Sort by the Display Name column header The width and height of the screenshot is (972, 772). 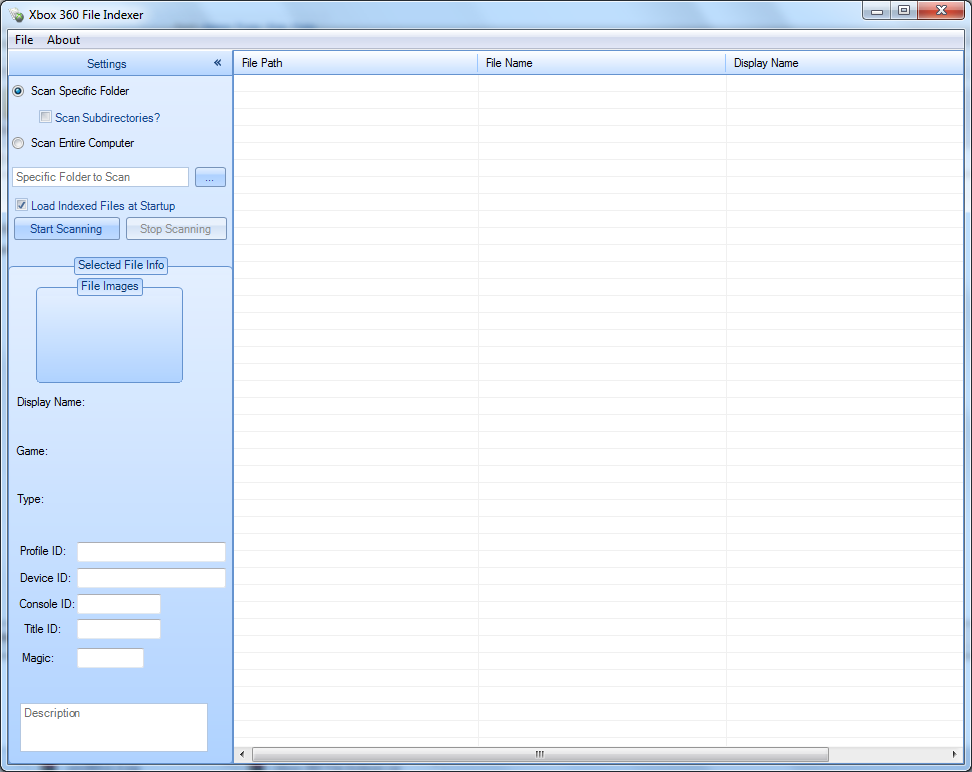pos(844,63)
